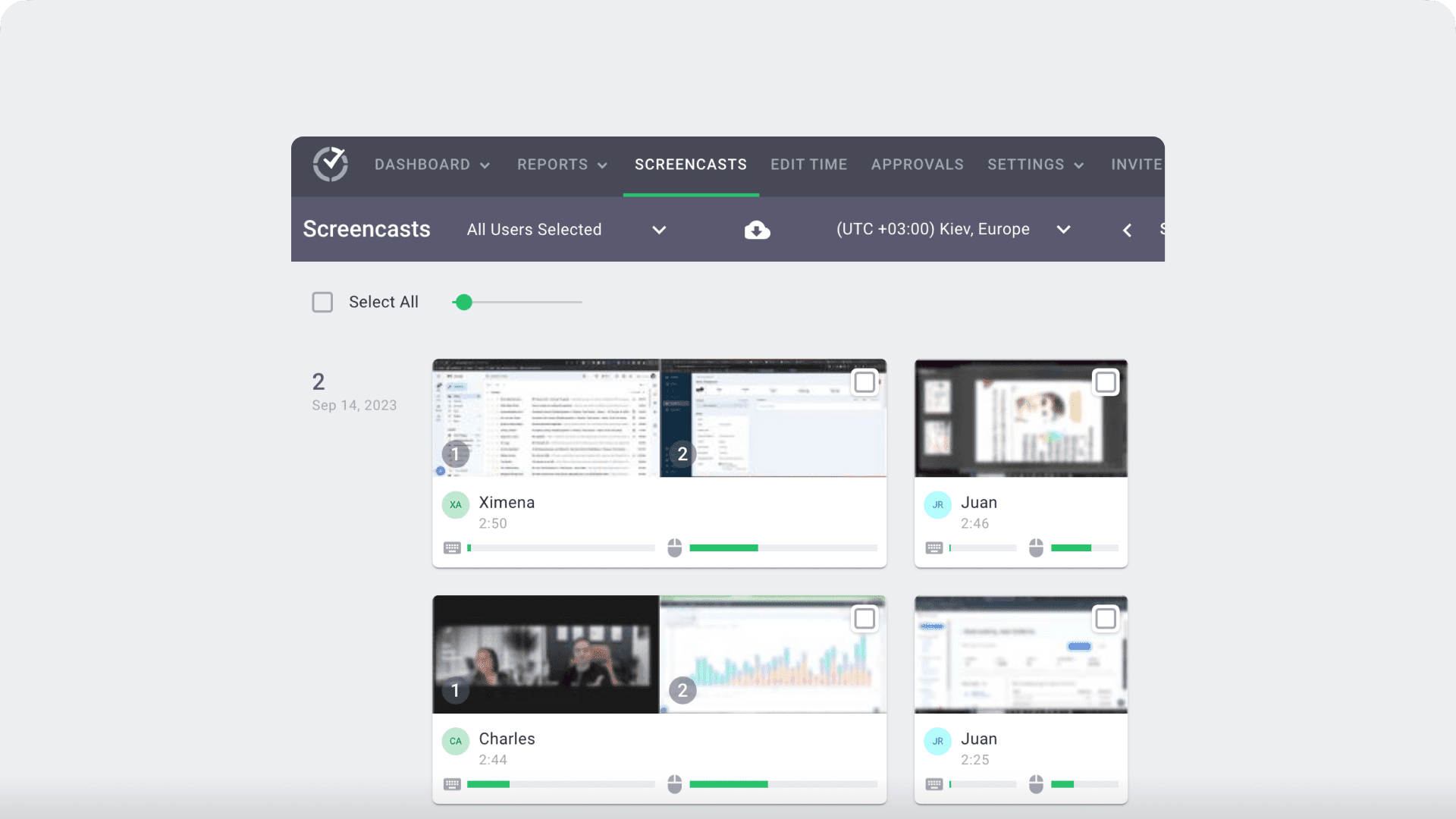The height and width of the screenshot is (819, 1456).
Task: Adjust the thumbnail size slider
Action: point(463,302)
